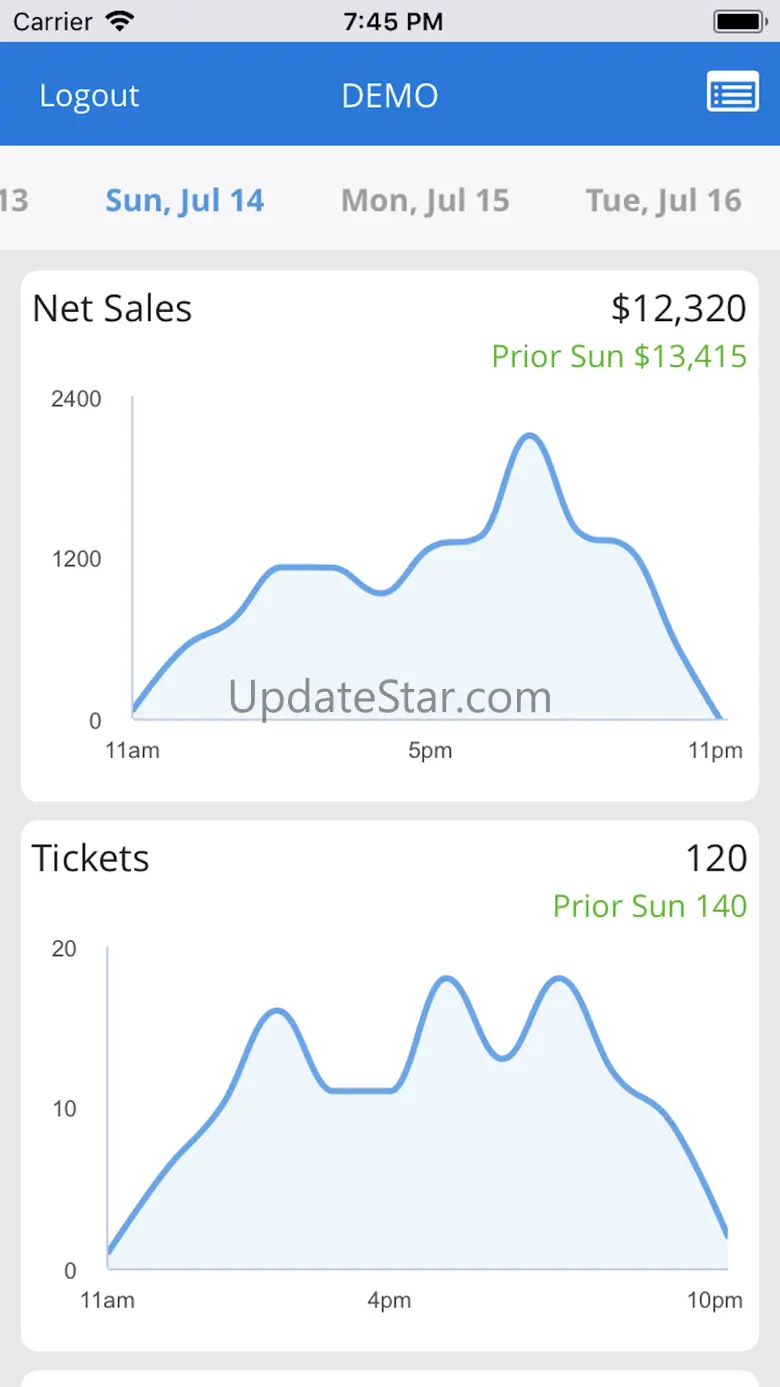Switch to Mon, Jul 15 date

click(x=425, y=200)
